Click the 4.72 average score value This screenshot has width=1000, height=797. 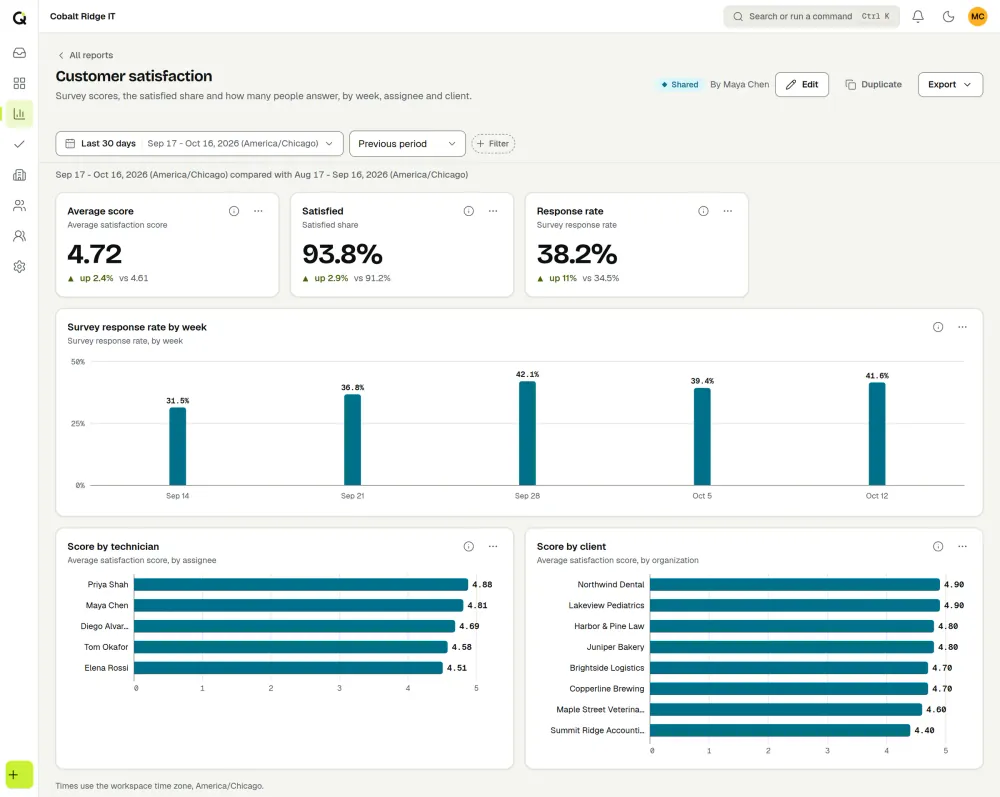[x=94, y=254]
